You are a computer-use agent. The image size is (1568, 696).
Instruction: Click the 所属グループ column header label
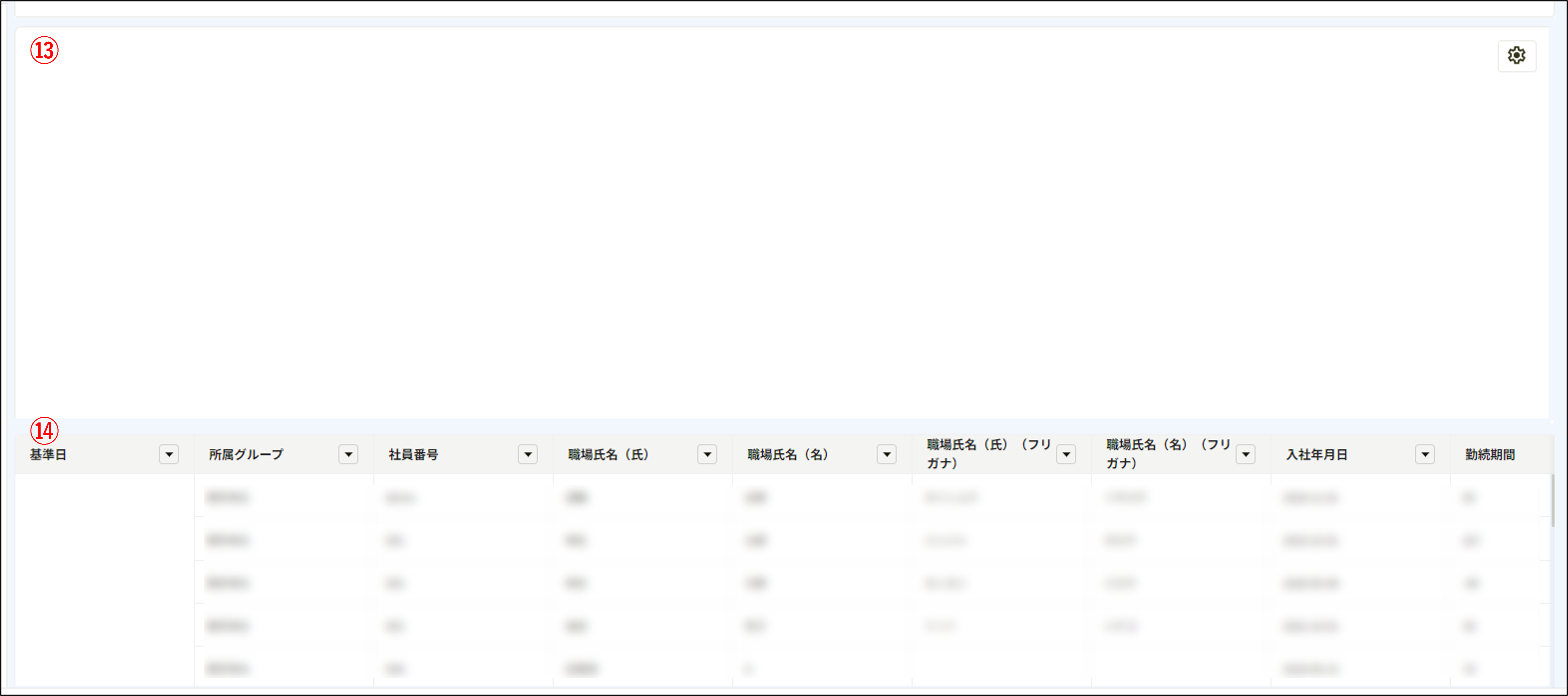246,455
